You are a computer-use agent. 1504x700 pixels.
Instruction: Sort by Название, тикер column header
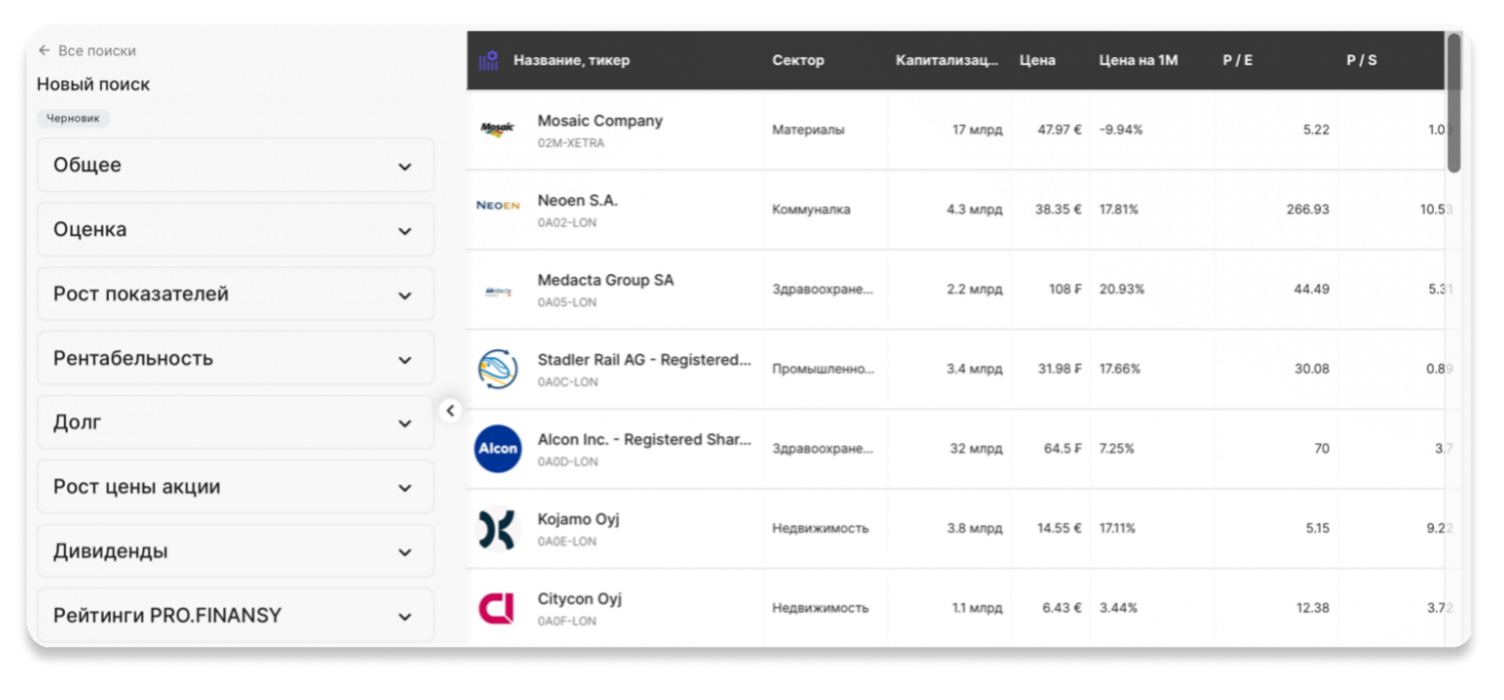571,61
